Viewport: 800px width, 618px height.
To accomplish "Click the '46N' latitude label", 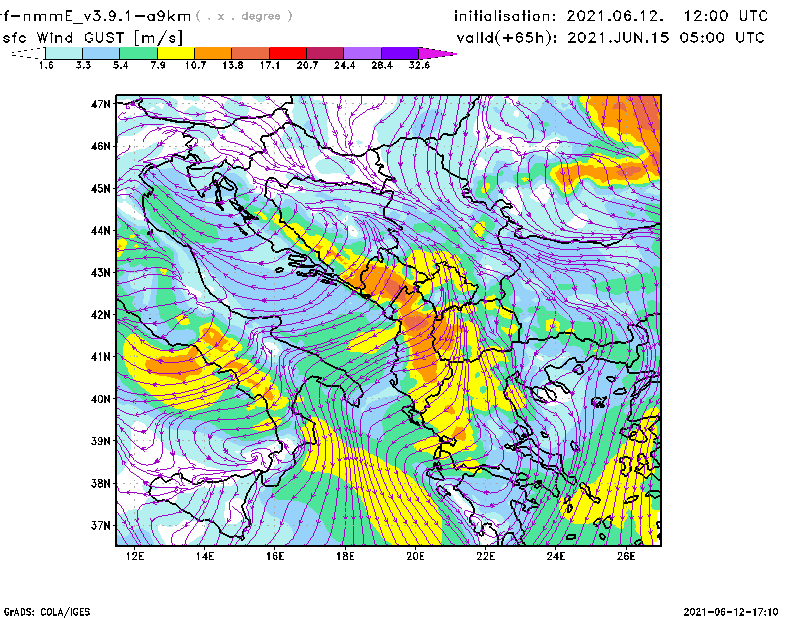I will (x=101, y=146).
